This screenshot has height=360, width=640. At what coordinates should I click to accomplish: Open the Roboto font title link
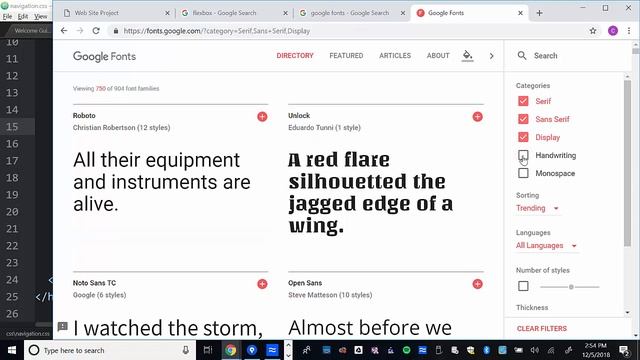coord(84,116)
